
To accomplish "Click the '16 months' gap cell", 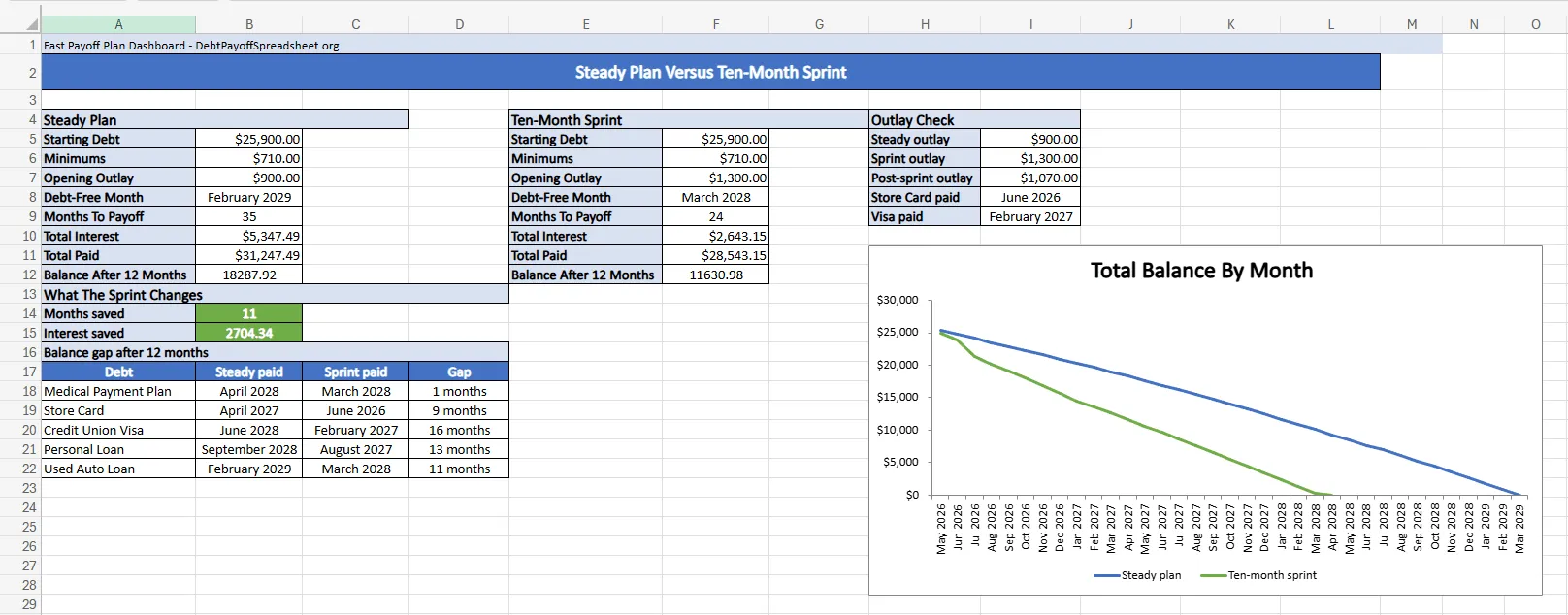I will [x=459, y=430].
